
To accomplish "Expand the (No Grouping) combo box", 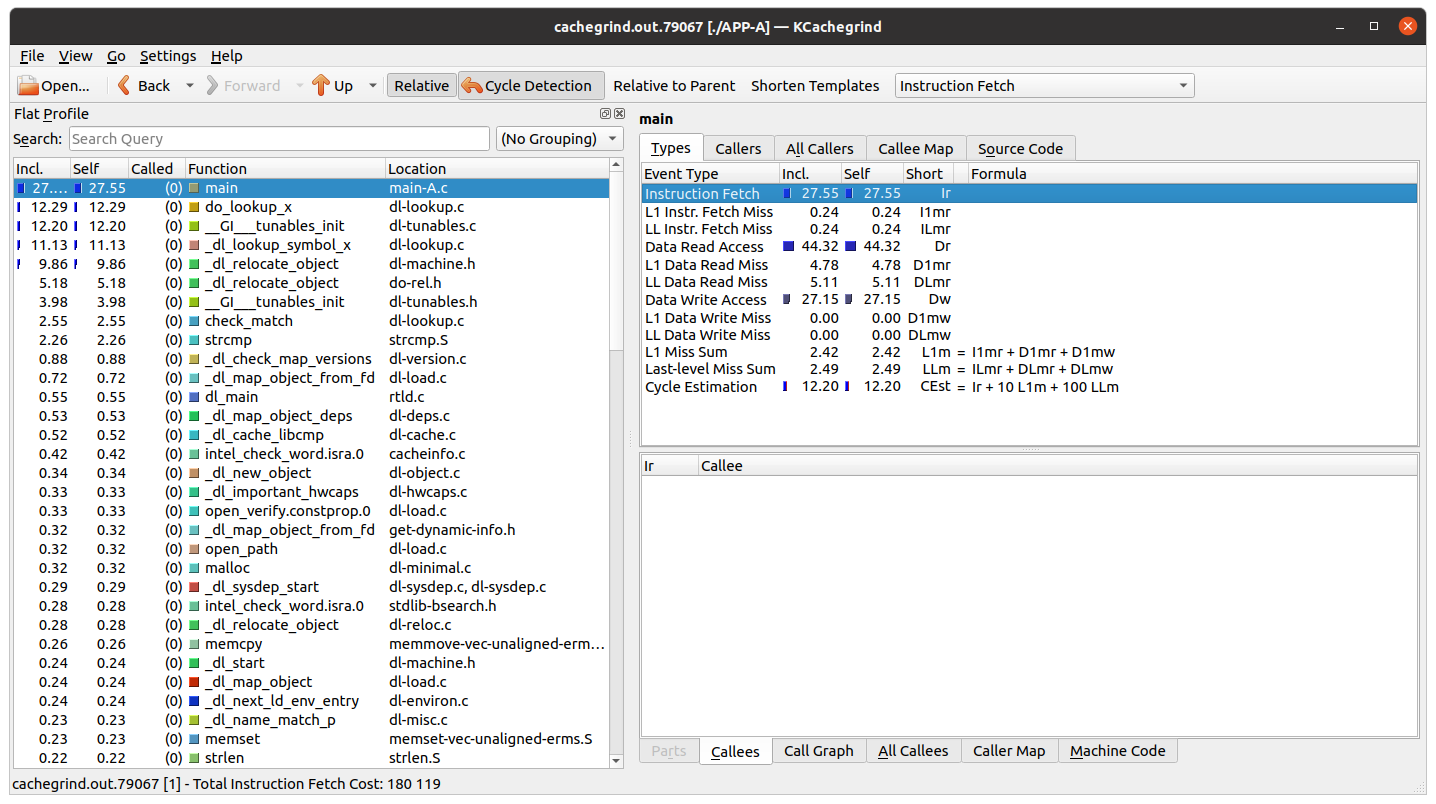I will point(559,139).
